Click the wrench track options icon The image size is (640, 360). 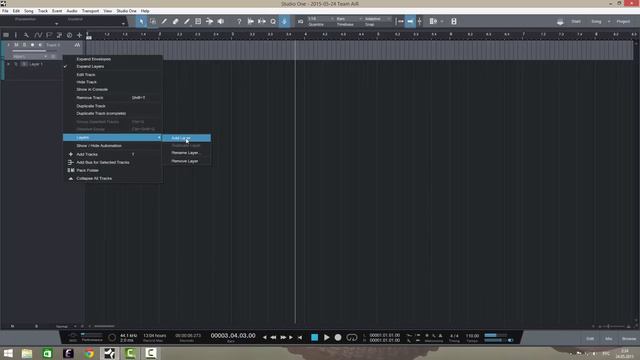pos(26,35)
